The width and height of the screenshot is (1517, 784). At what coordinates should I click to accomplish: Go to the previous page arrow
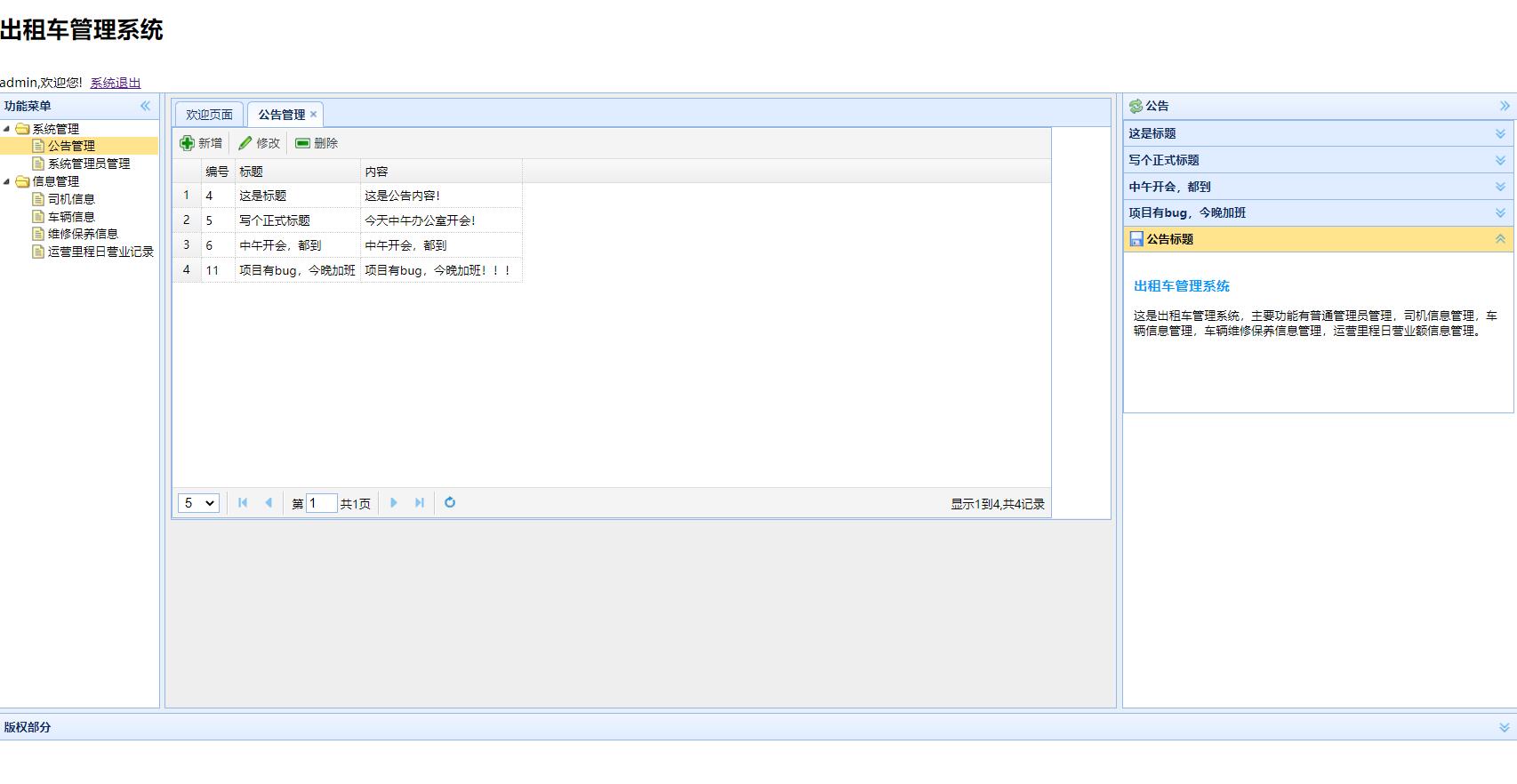pyautogui.click(x=269, y=503)
